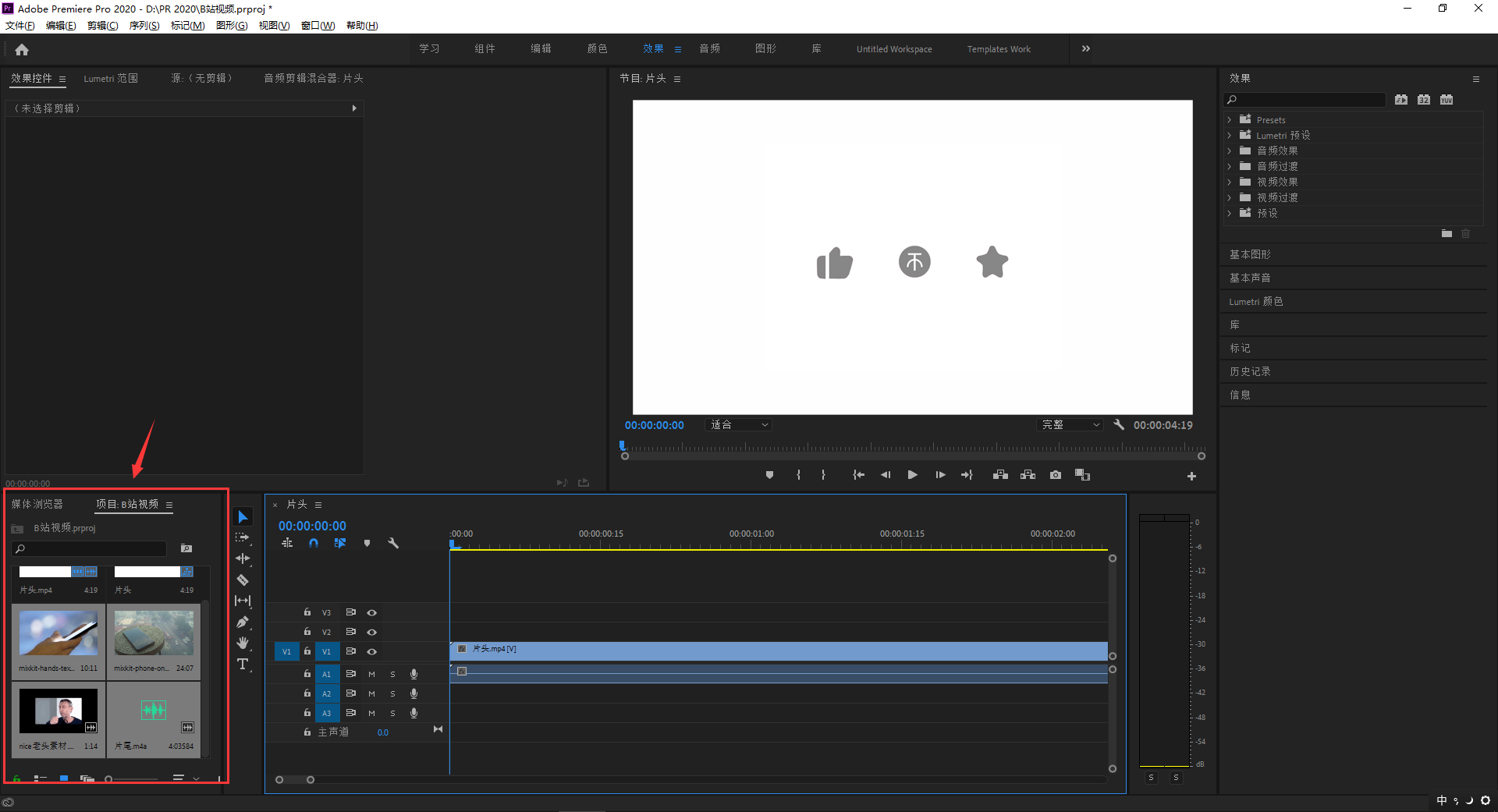This screenshot has height=812, width=1498.
Task: Click Go to In point
Action: tap(858, 475)
